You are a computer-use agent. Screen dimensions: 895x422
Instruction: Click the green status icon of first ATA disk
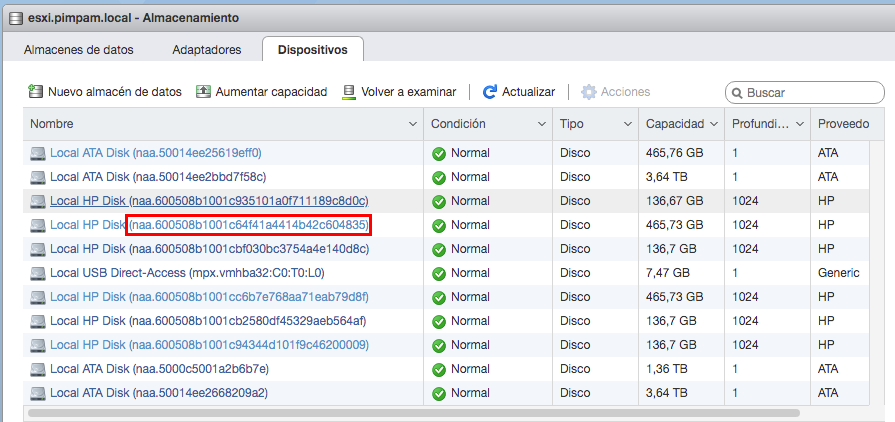439,154
